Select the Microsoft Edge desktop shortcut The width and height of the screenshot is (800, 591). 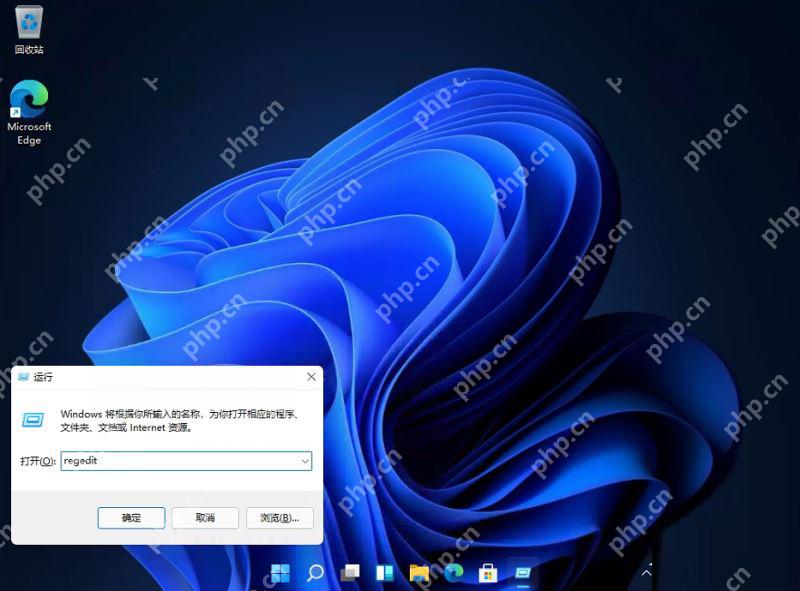[29, 112]
